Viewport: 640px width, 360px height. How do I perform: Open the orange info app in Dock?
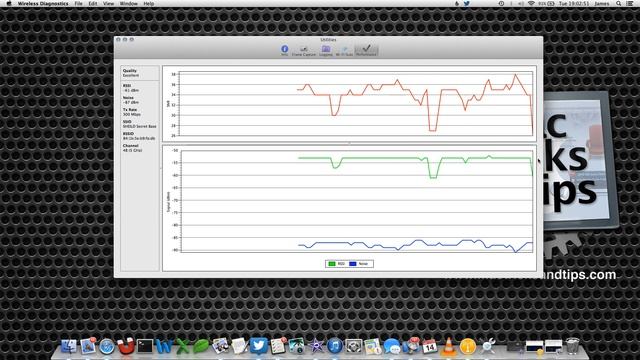468,347
